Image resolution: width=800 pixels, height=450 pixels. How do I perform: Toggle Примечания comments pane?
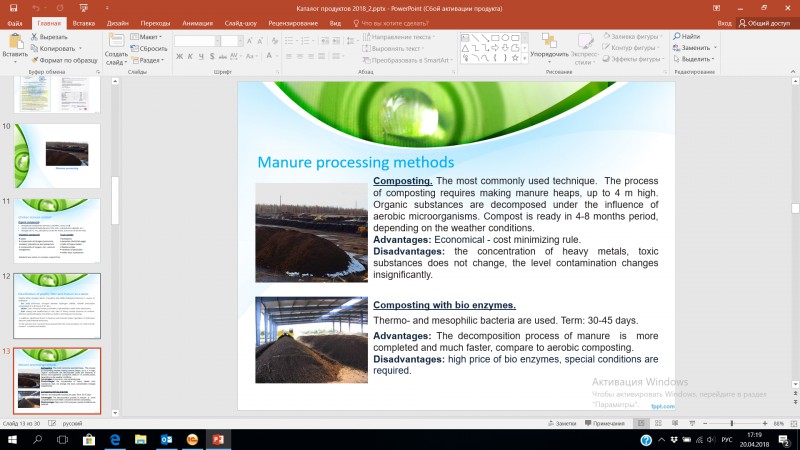pyautogui.click(x=605, y=423)
